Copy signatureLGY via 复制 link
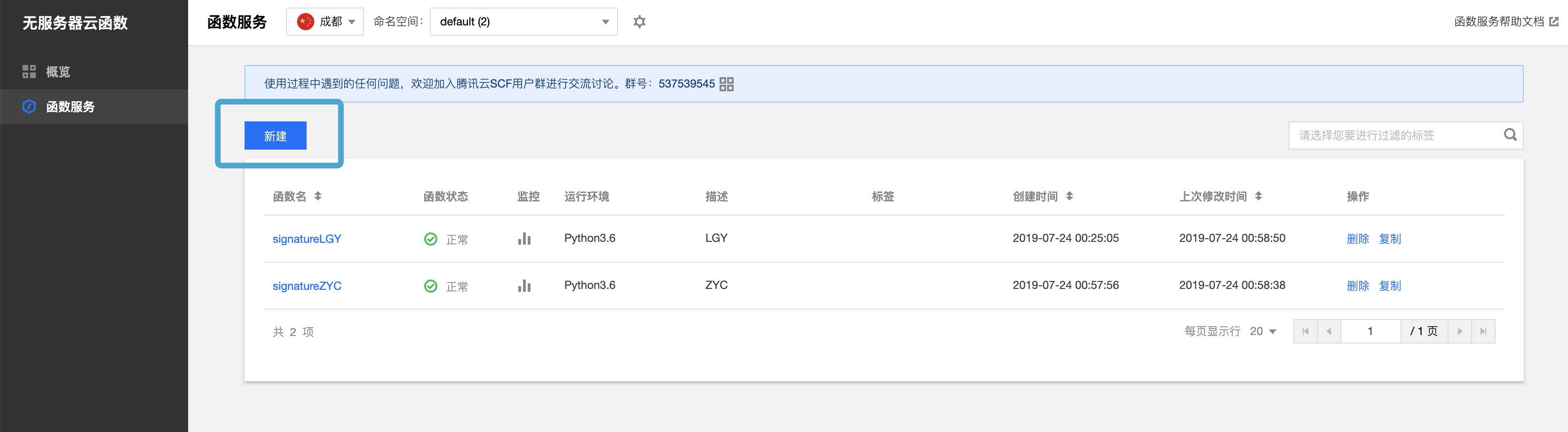The height and width of the screenshot is (432, 1568). [x=1390, y=239]
